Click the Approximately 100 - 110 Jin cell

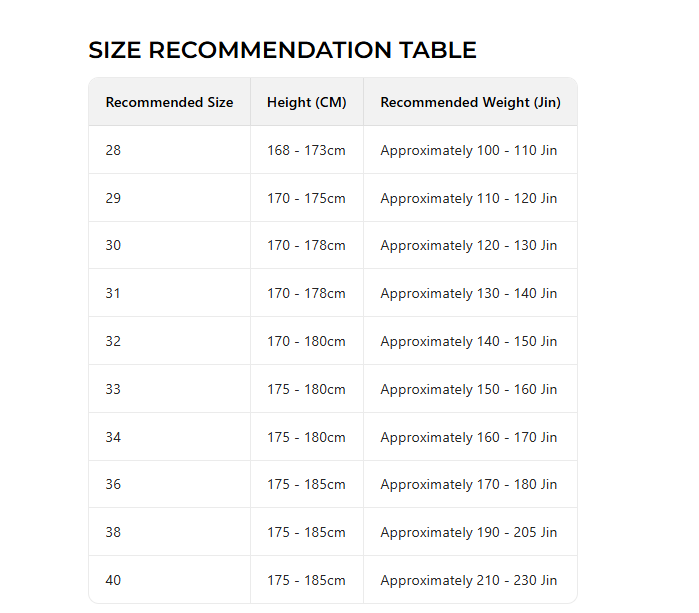click(x=469, y=150)
